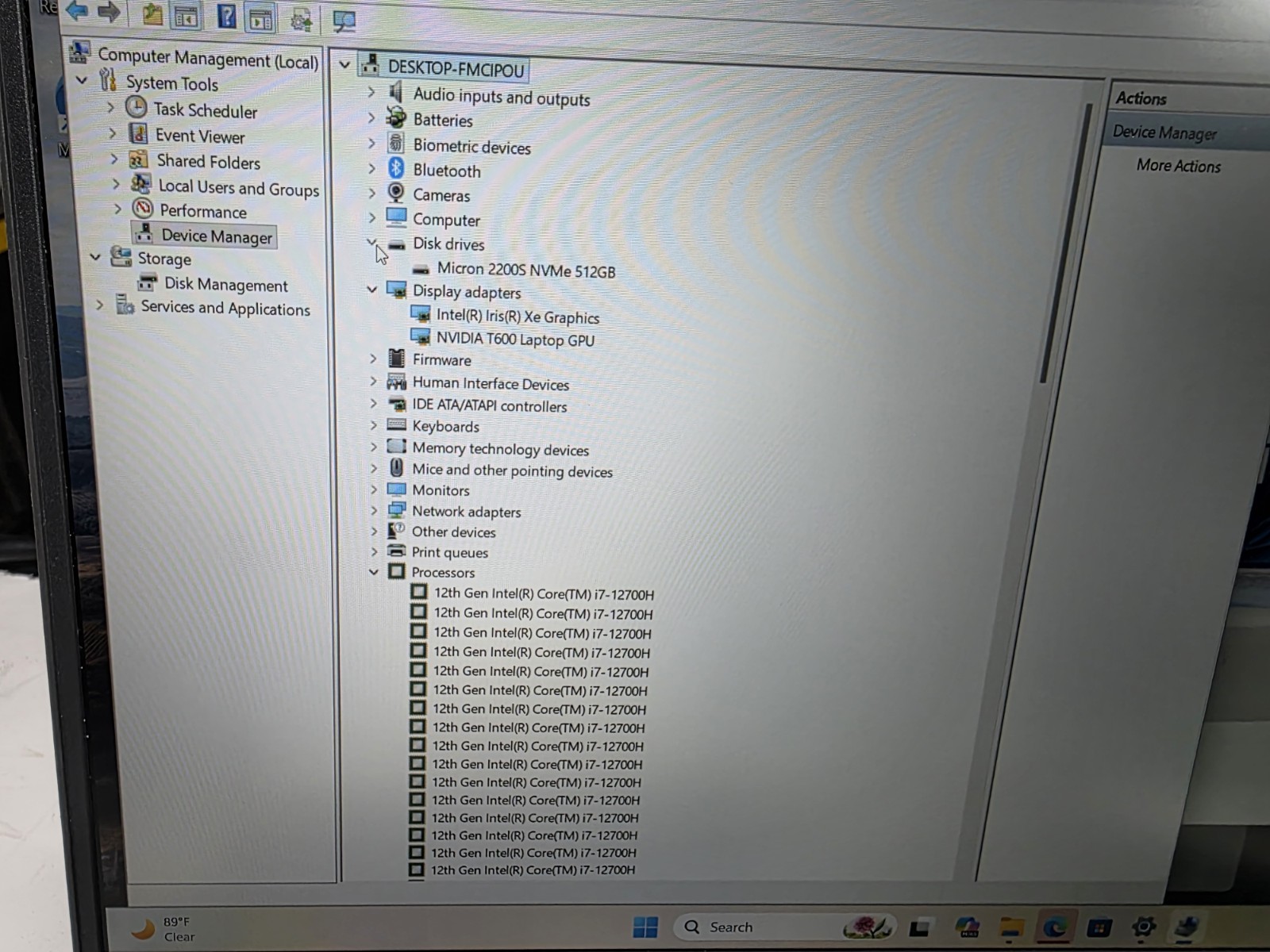Collapse DESKTOP-FMCIPOU root device node
Image resolution: width=1270 pixels, height=952 pixels.
344,65
